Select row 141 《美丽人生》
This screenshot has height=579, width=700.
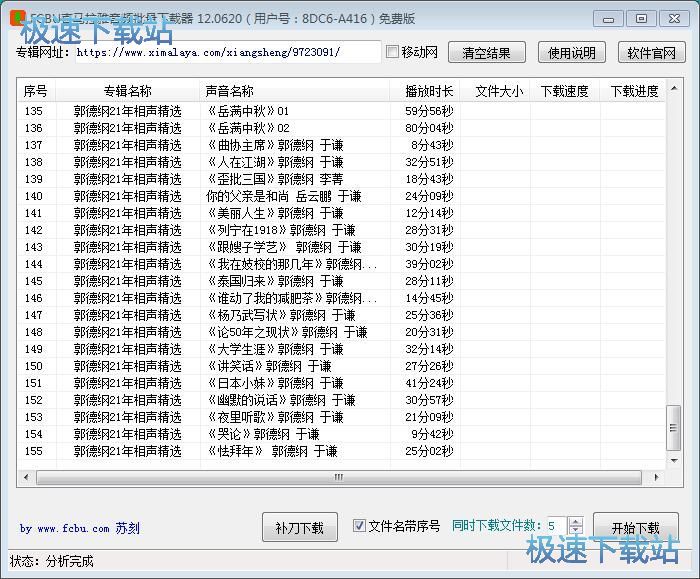point(342,213)
